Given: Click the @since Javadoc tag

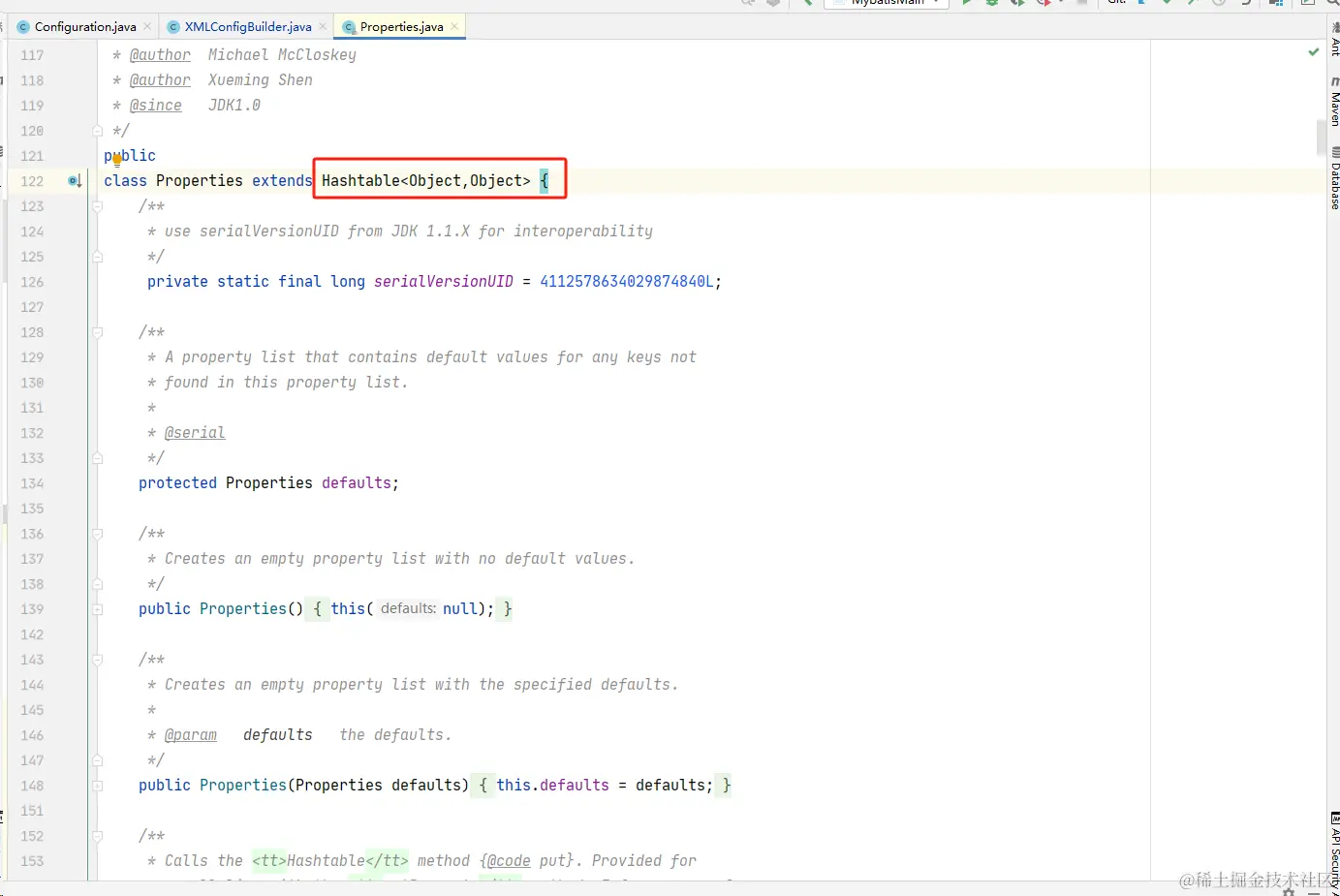Looking at the screenshot, I should (156, 106).
